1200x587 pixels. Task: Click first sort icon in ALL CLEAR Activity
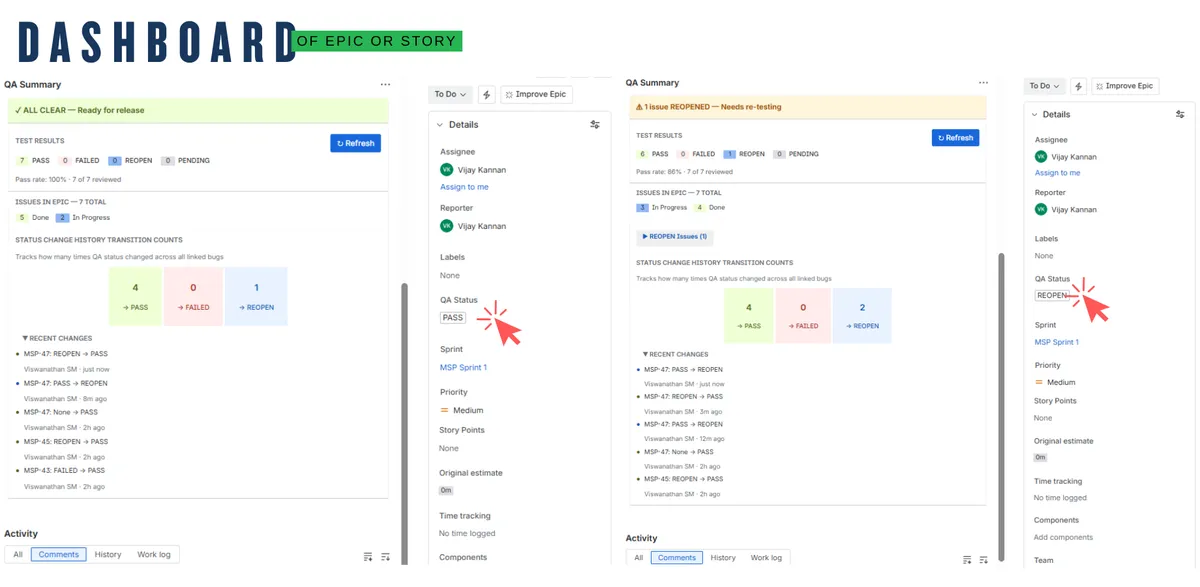pos(368,556)
